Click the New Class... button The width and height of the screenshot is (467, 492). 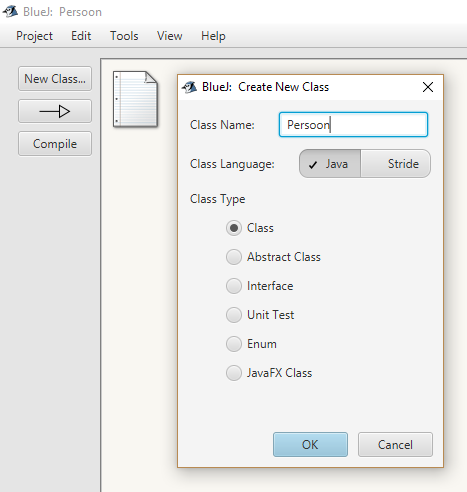coord(55,79)
